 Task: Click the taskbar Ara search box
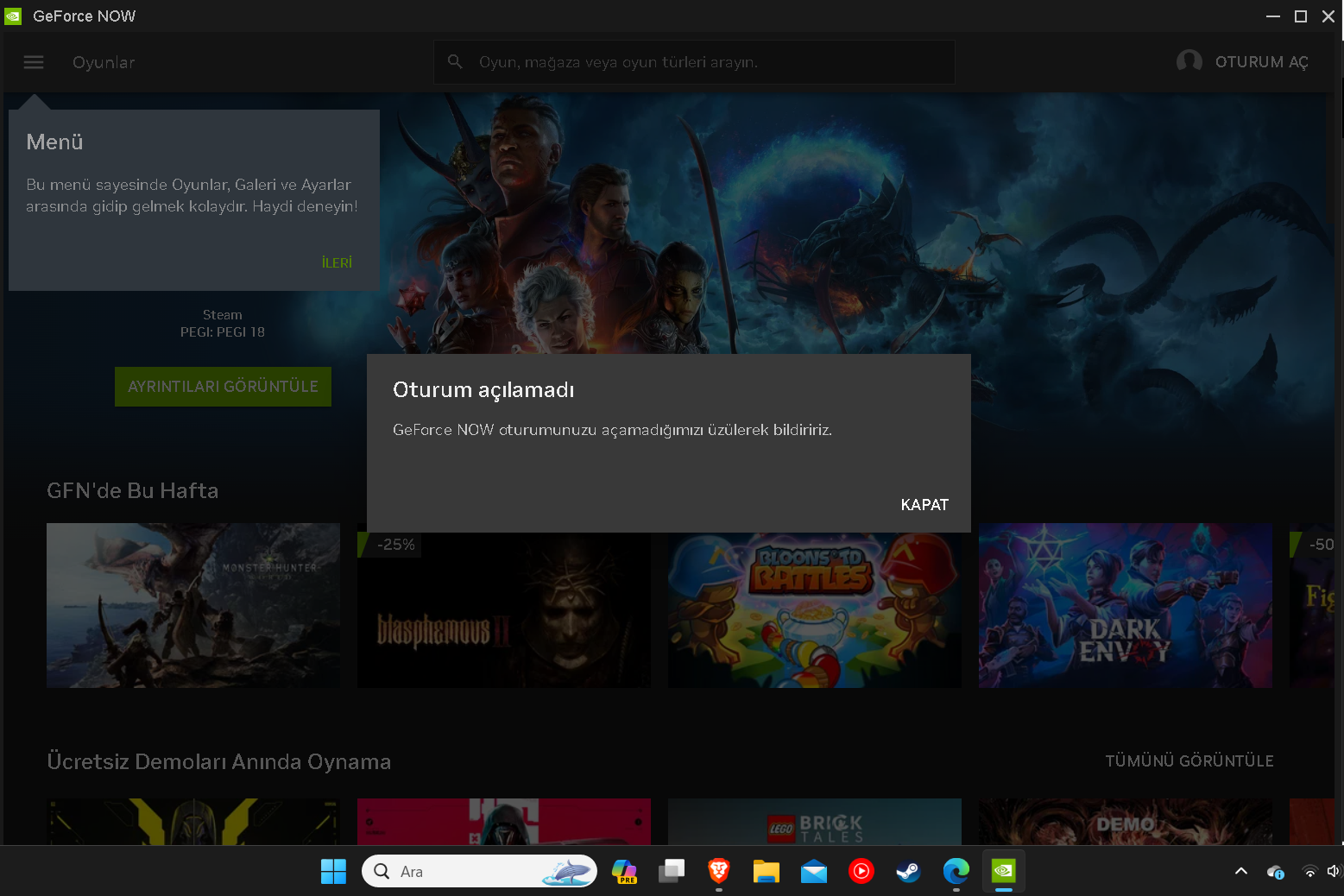pyautogui.click(x=479, y=872)
